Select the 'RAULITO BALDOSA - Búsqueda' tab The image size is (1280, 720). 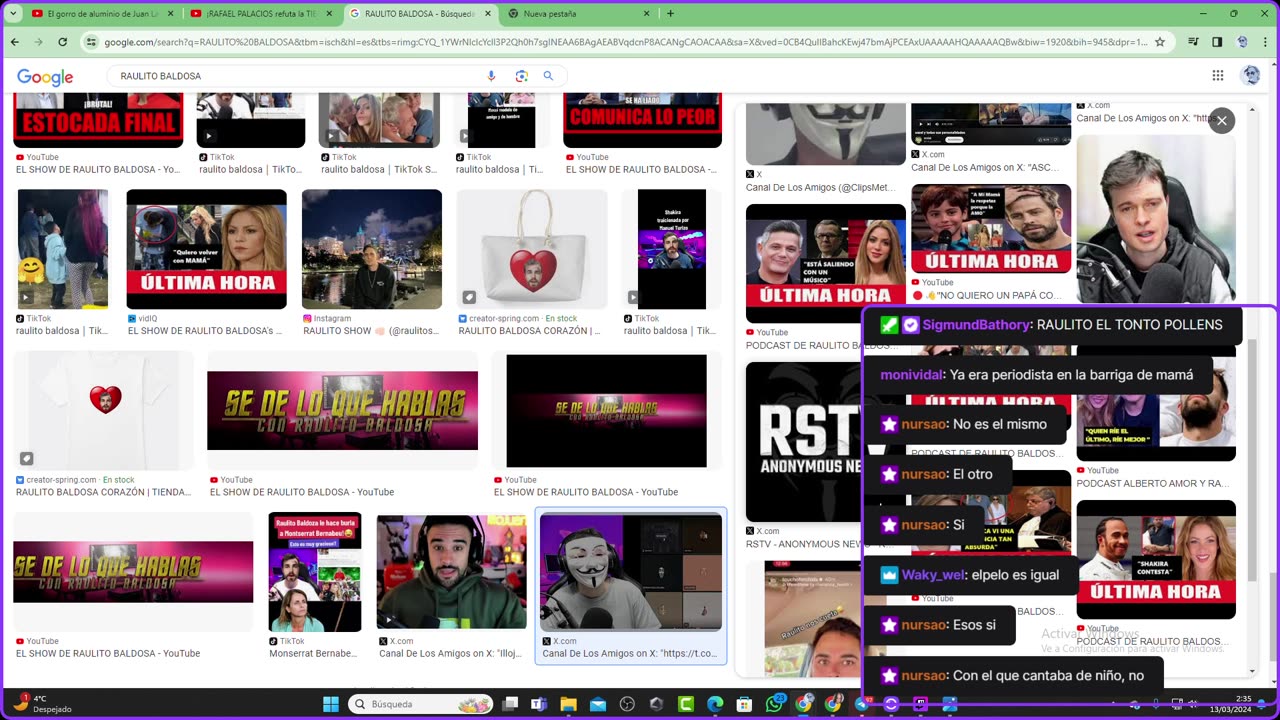click(420, 14)
